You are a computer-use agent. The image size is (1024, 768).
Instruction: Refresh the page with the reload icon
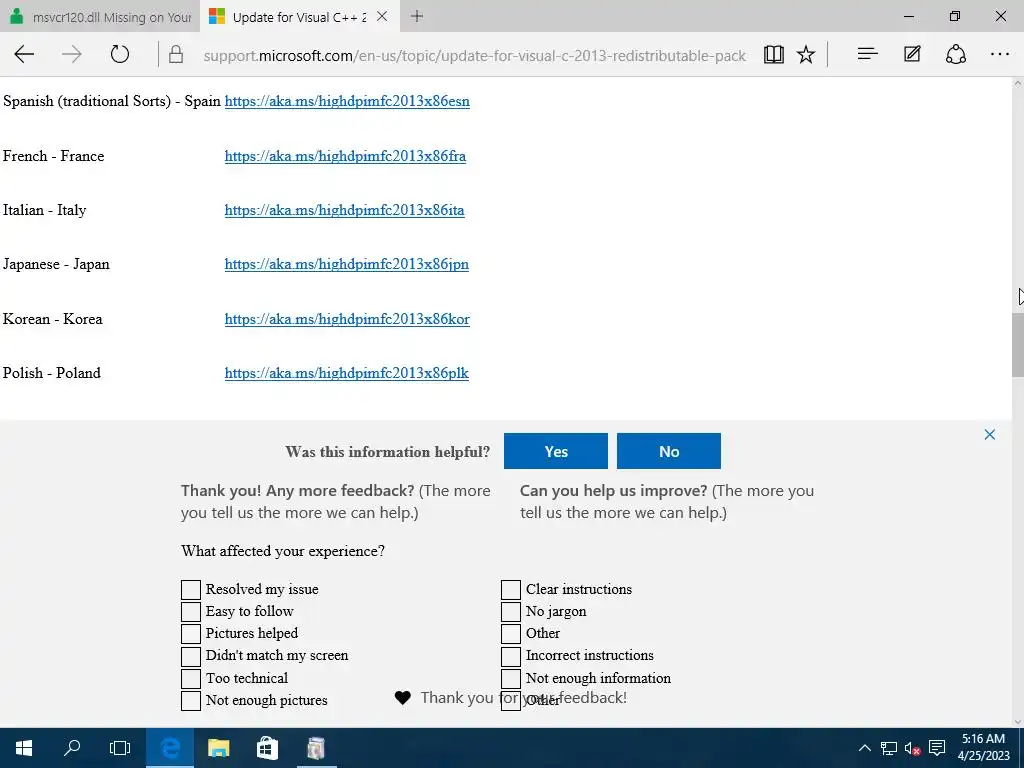pyautogui.click(x=120, y=54)
